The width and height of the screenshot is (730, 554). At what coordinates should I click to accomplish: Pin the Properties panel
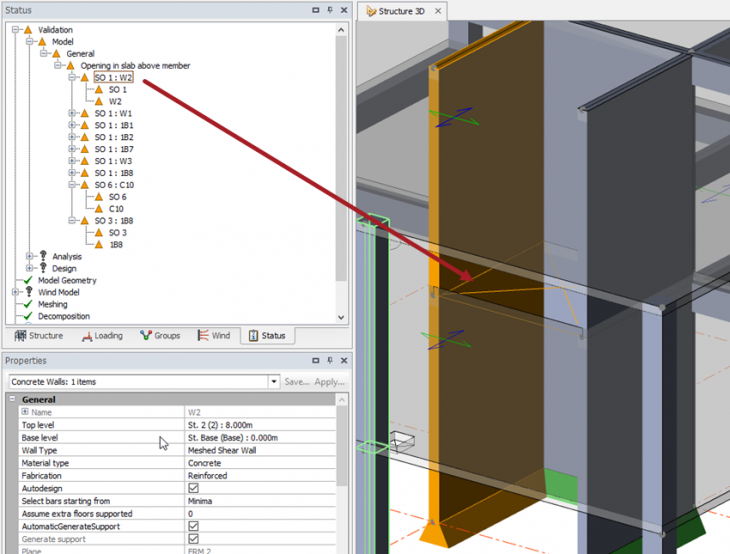330,360
